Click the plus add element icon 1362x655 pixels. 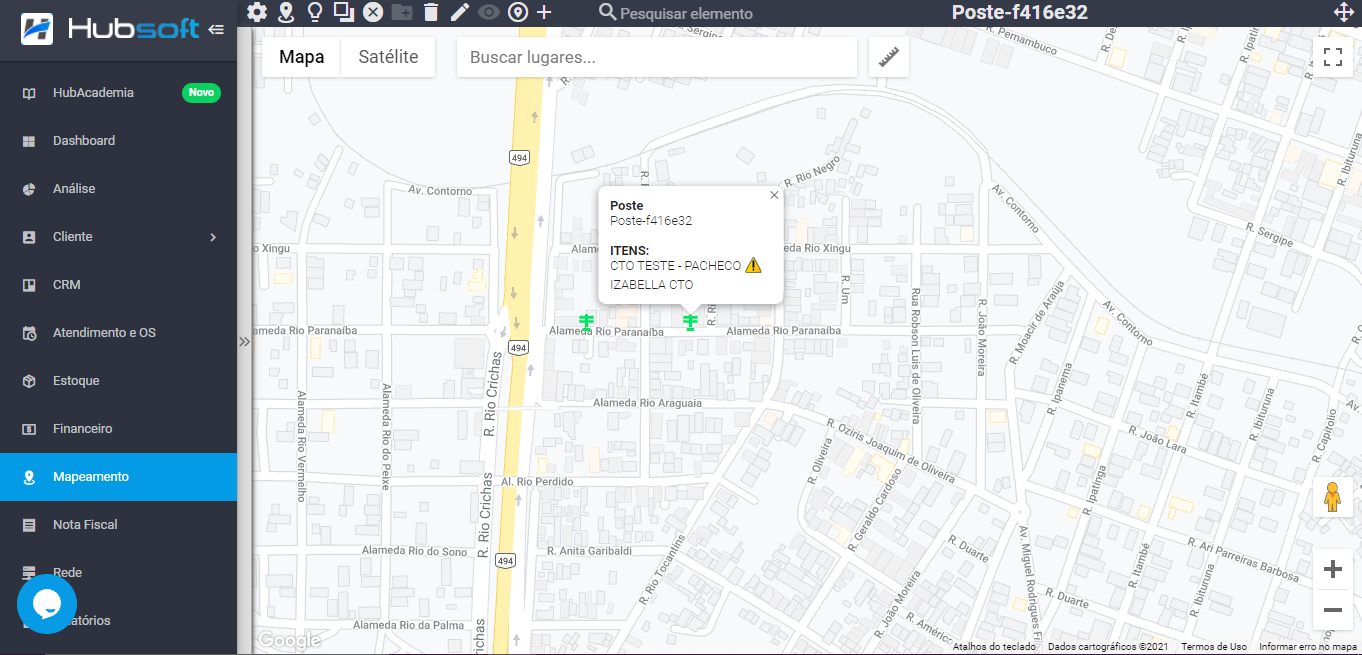tap(544, 12)
